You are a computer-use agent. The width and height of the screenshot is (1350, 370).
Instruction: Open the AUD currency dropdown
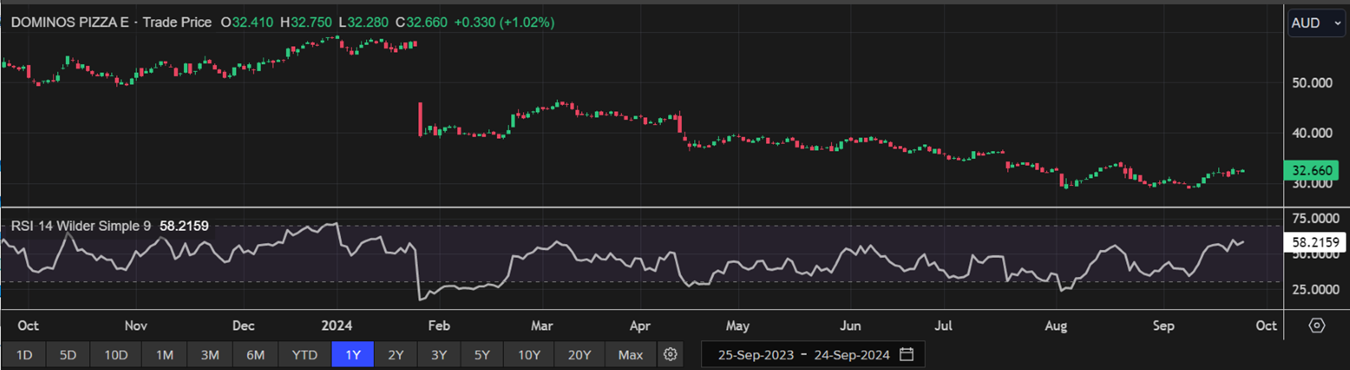(x=1316, y=23)
